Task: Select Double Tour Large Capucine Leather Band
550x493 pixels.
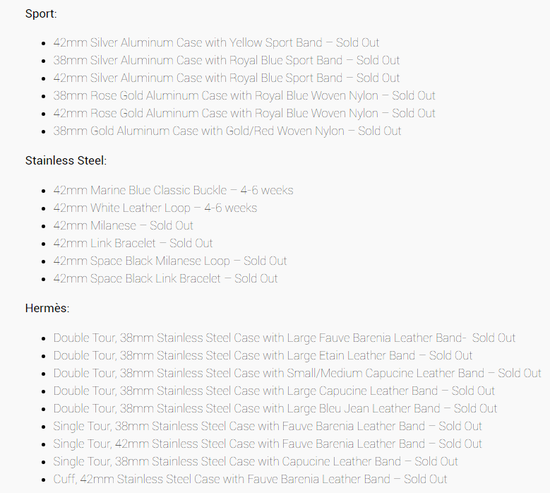Action: [274, 391]
